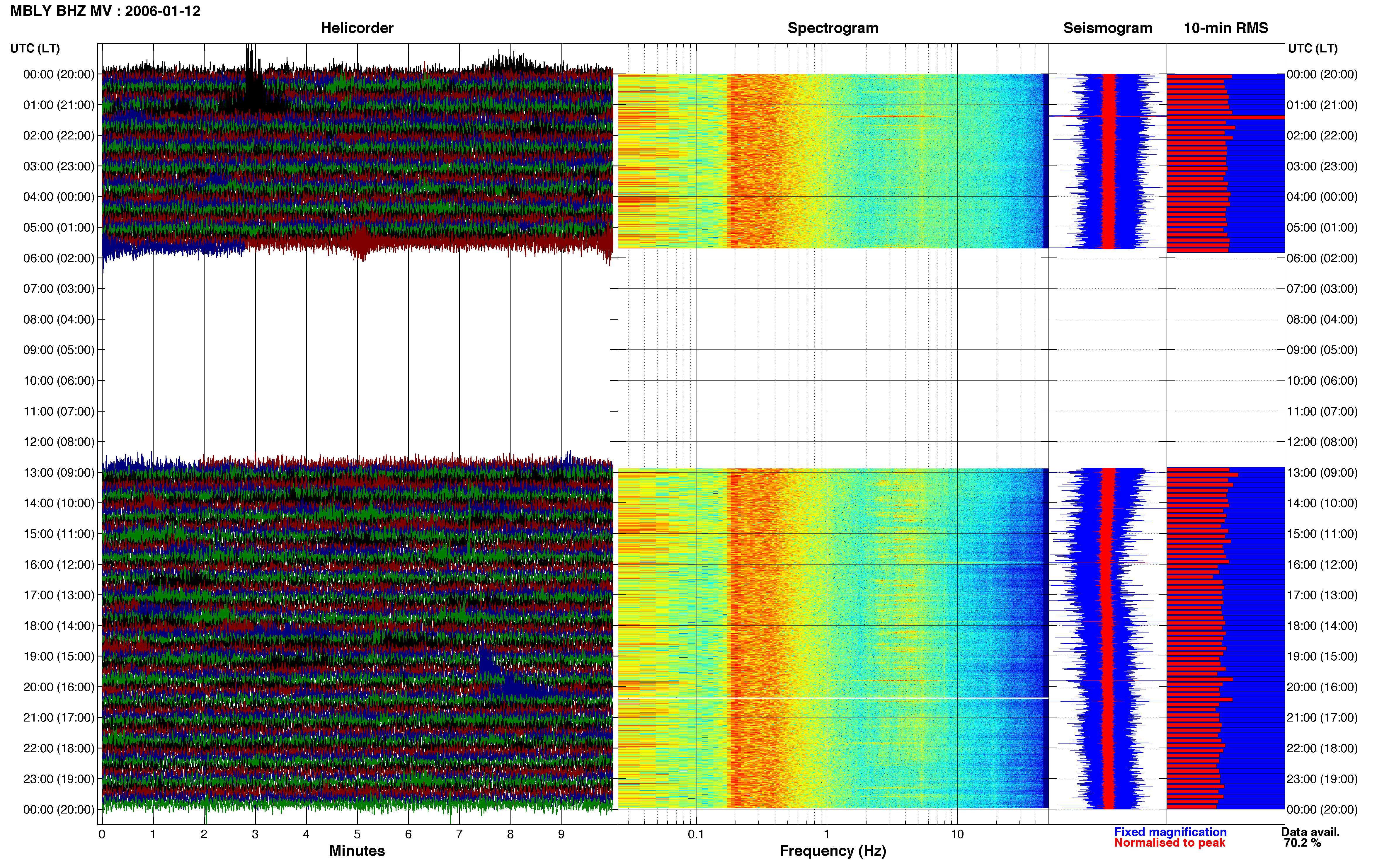This screenshot has width=1389, height=868.
Task: Select the 10-min RMS panel heading
Action: (x=1226, y=28)
